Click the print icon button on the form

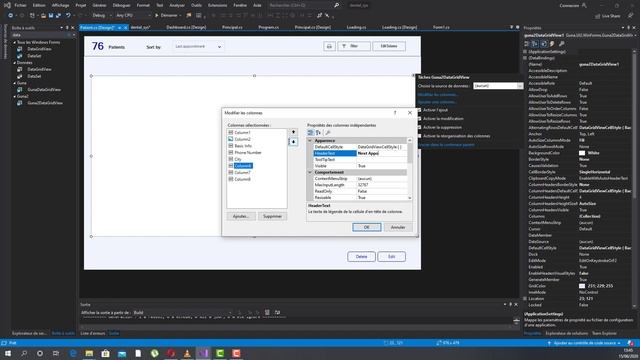[x=329, y=46]
